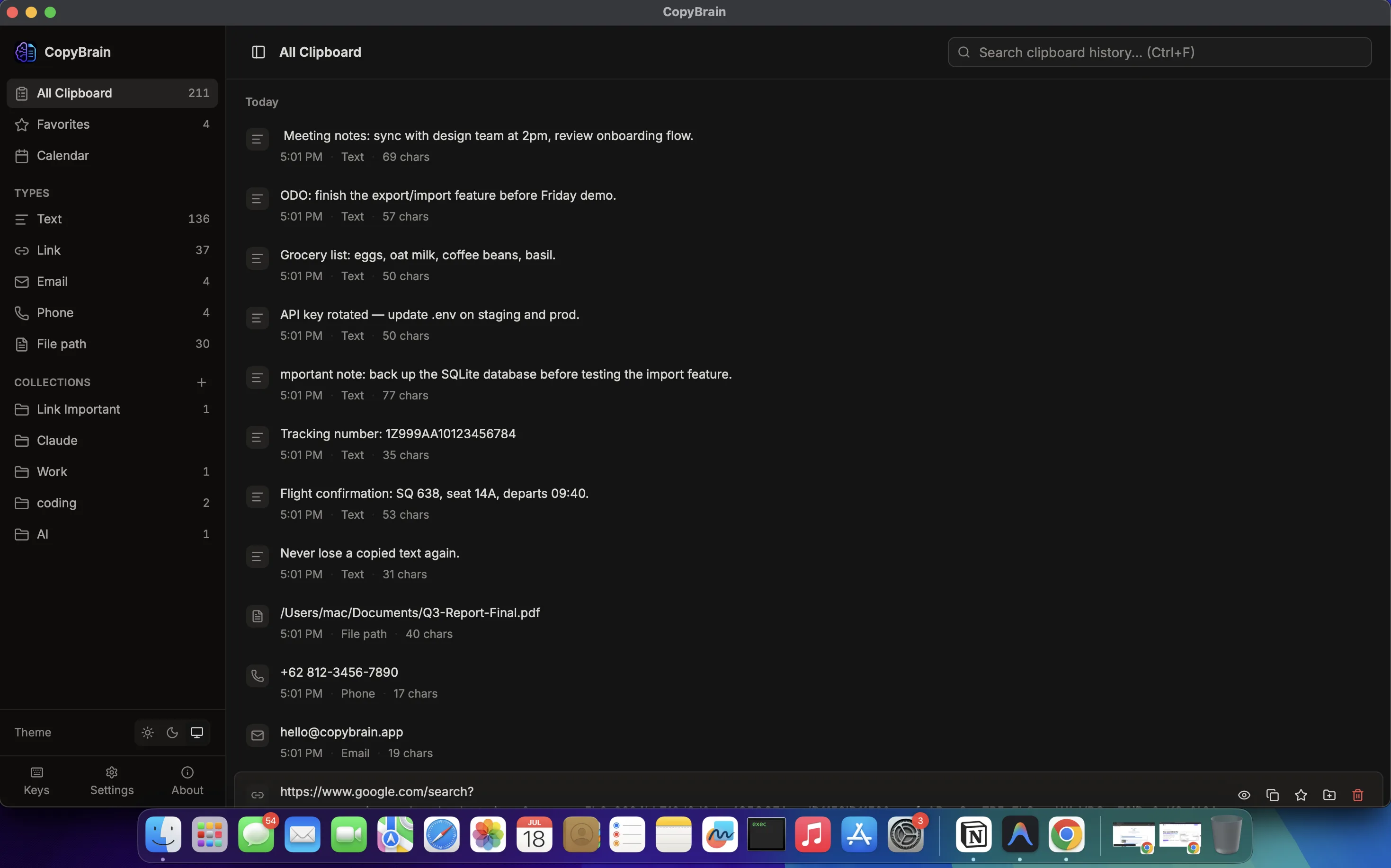Viewport: 1391px width, 868px height.
Task: Copy the google.com search link entry
Action: coord(1273,795)
